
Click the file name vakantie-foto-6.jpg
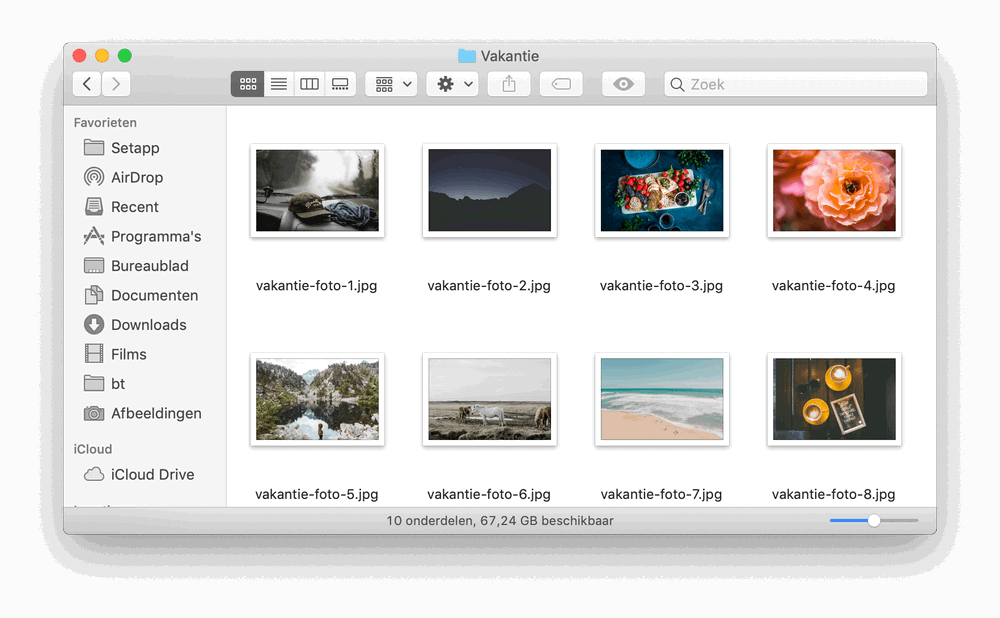pyautogui.click(x=489, y=494)
